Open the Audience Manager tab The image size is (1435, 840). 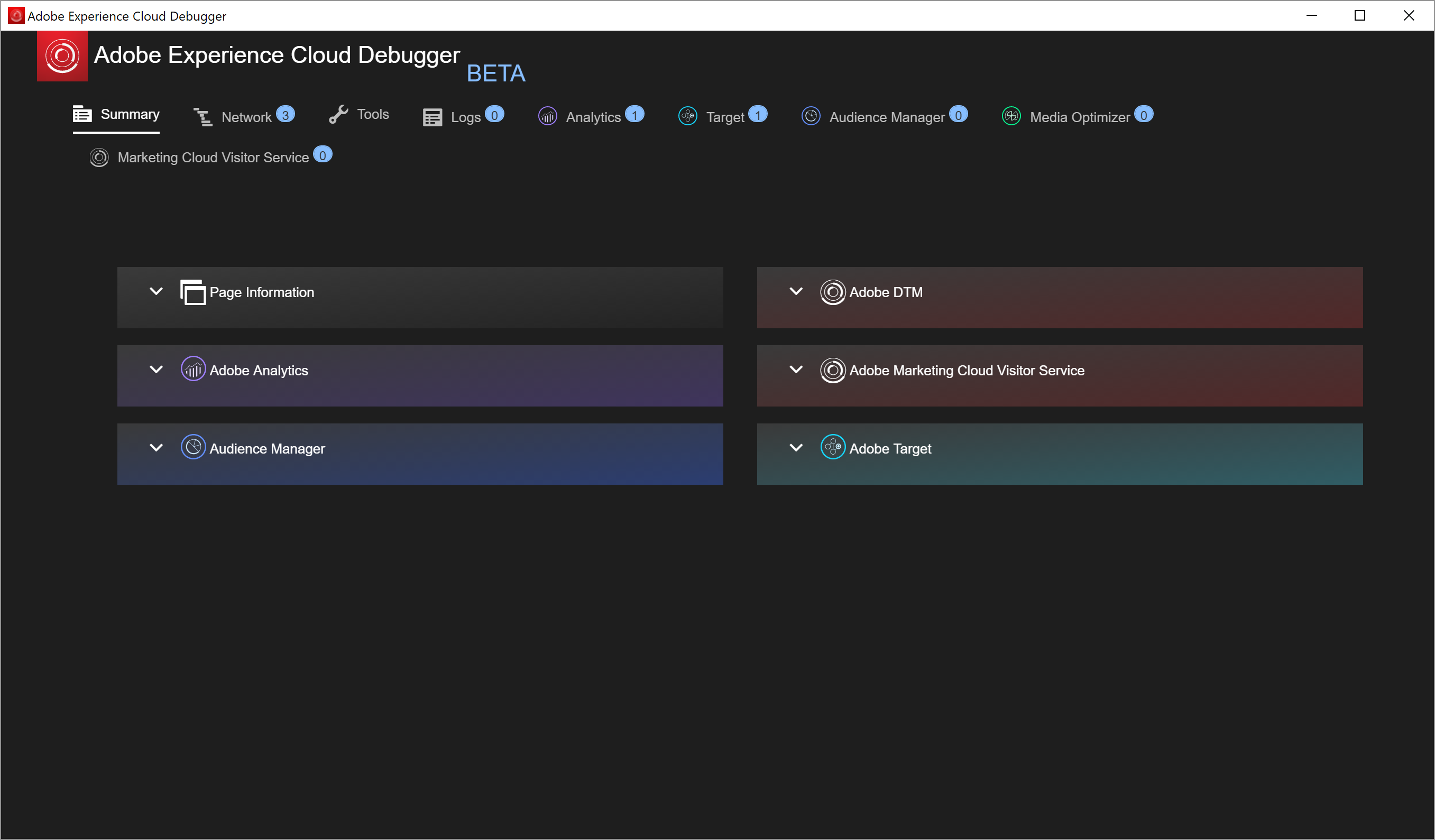[x=887, y=117]
